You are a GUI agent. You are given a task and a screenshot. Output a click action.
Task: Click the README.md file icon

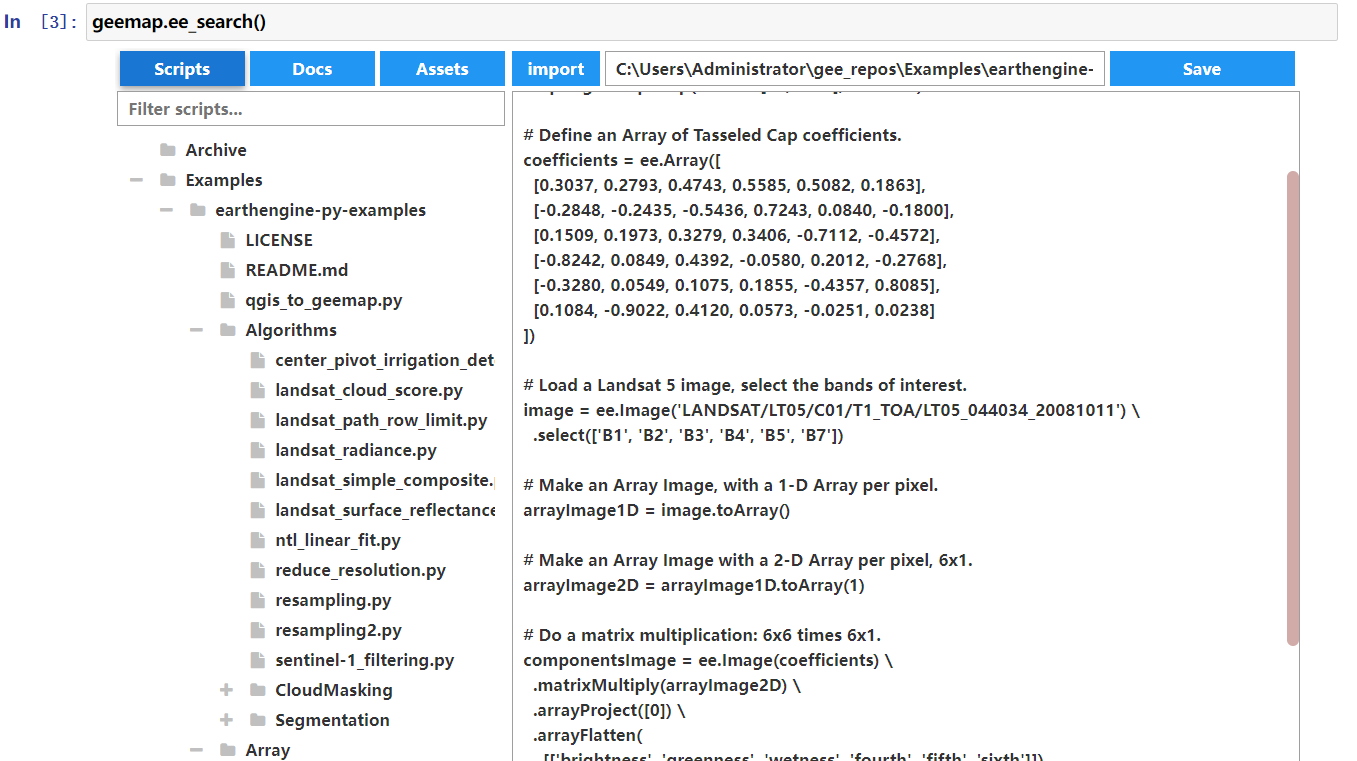228,270
